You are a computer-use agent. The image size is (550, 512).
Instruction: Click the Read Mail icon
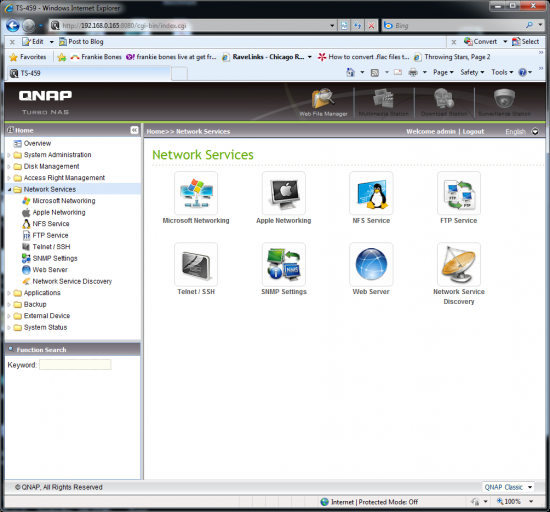pos(397,72)
